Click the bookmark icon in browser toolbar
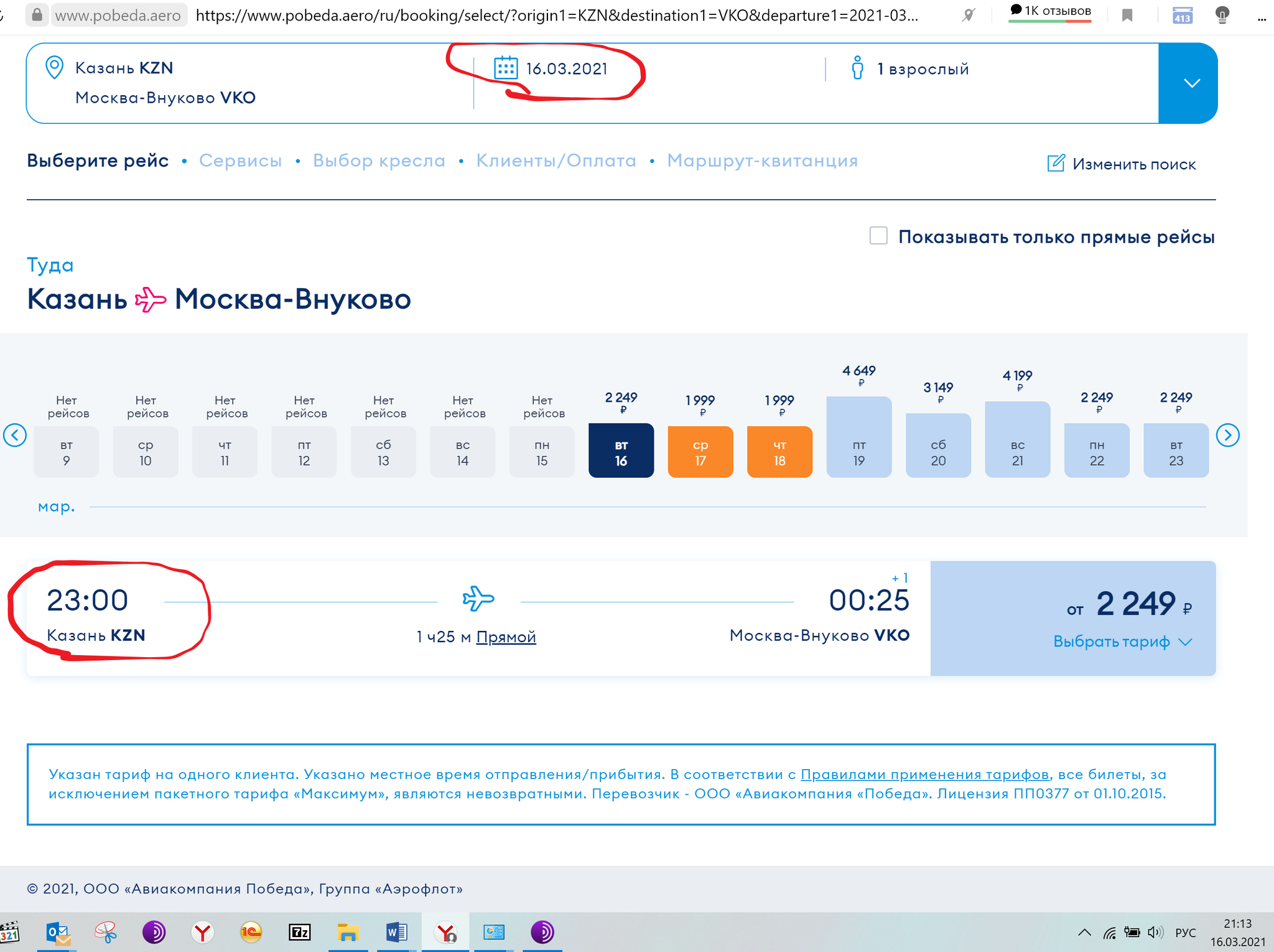 (x=1127, y=15)
